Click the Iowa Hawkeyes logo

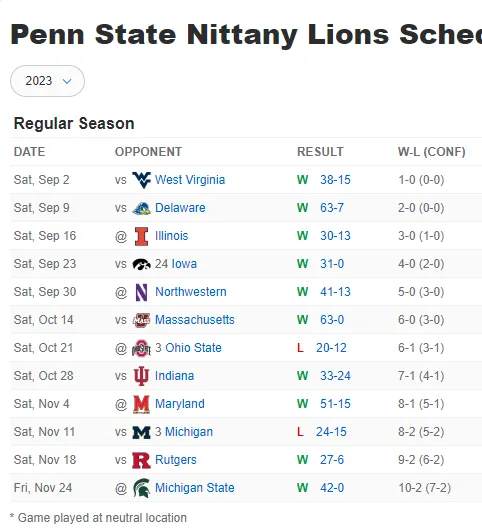coord(141,264)
